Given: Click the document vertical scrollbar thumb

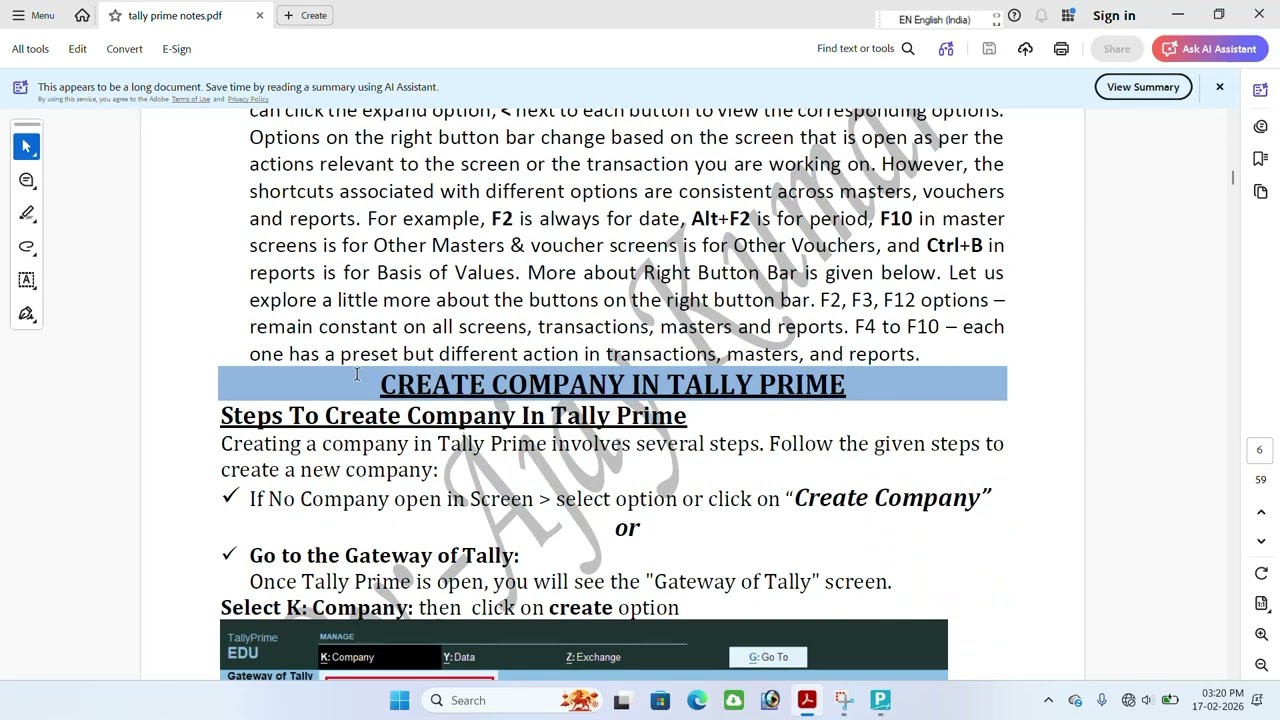Looking at the screenshot, I should pos(1233,178).
